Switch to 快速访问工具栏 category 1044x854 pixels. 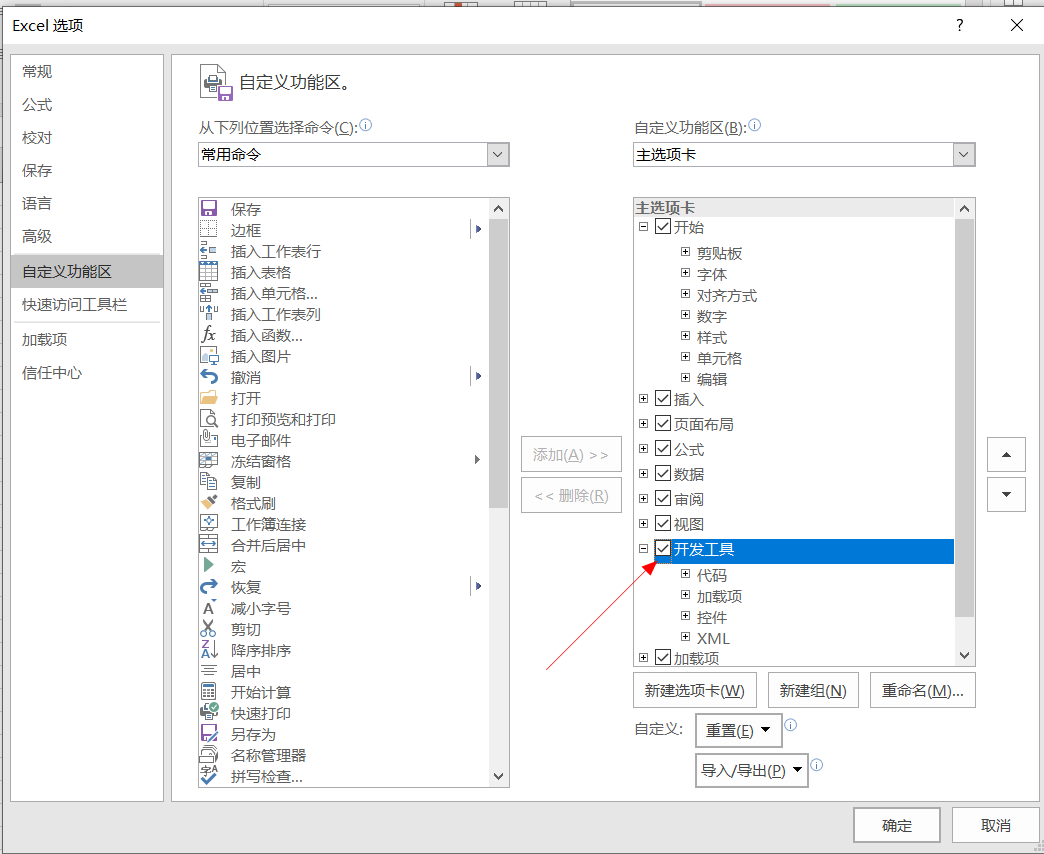pyautogui.click(x=75, y=305)
